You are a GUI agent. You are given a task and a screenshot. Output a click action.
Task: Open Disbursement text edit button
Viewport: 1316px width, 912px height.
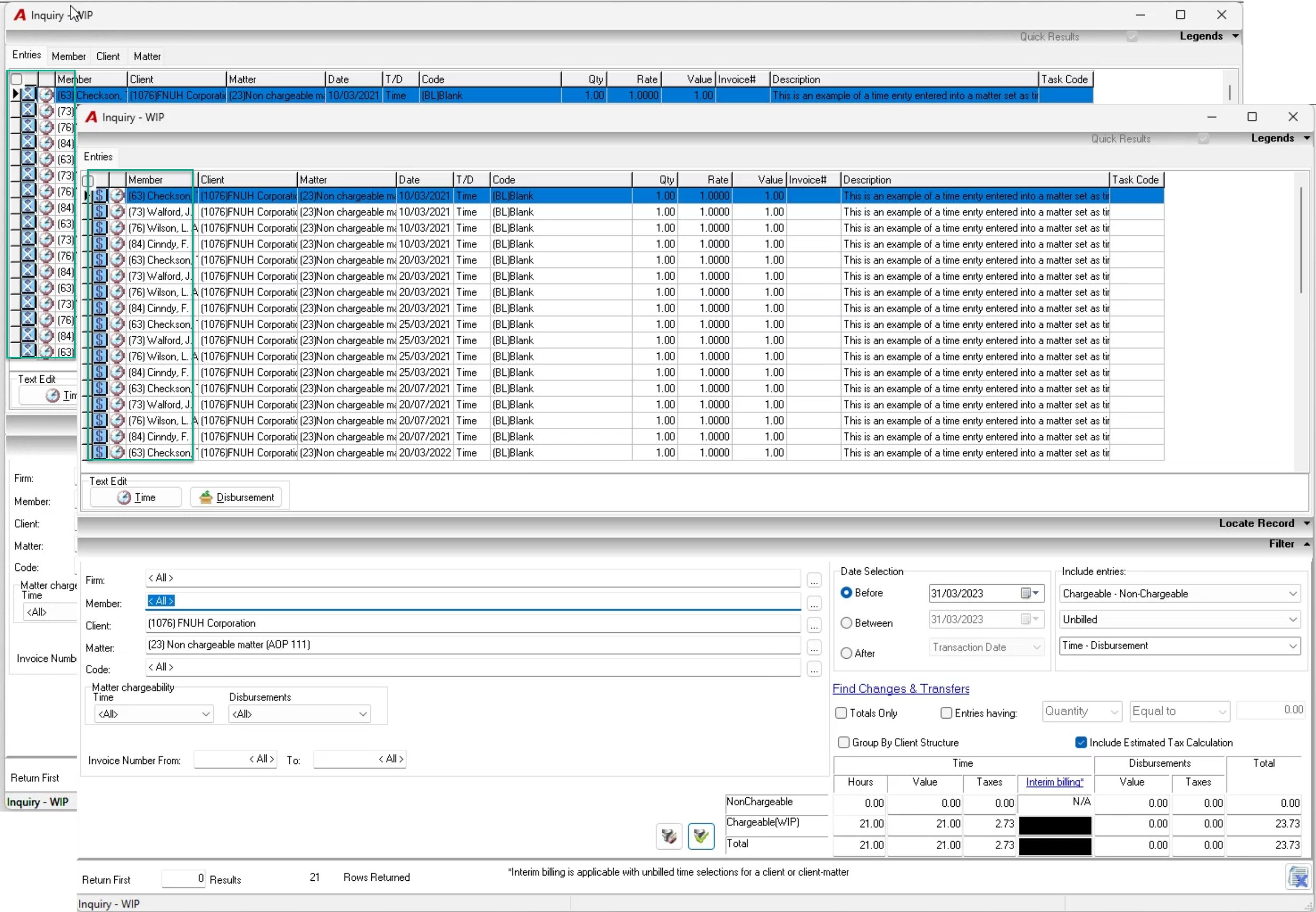pyautogui.click(x=236, y=497)
